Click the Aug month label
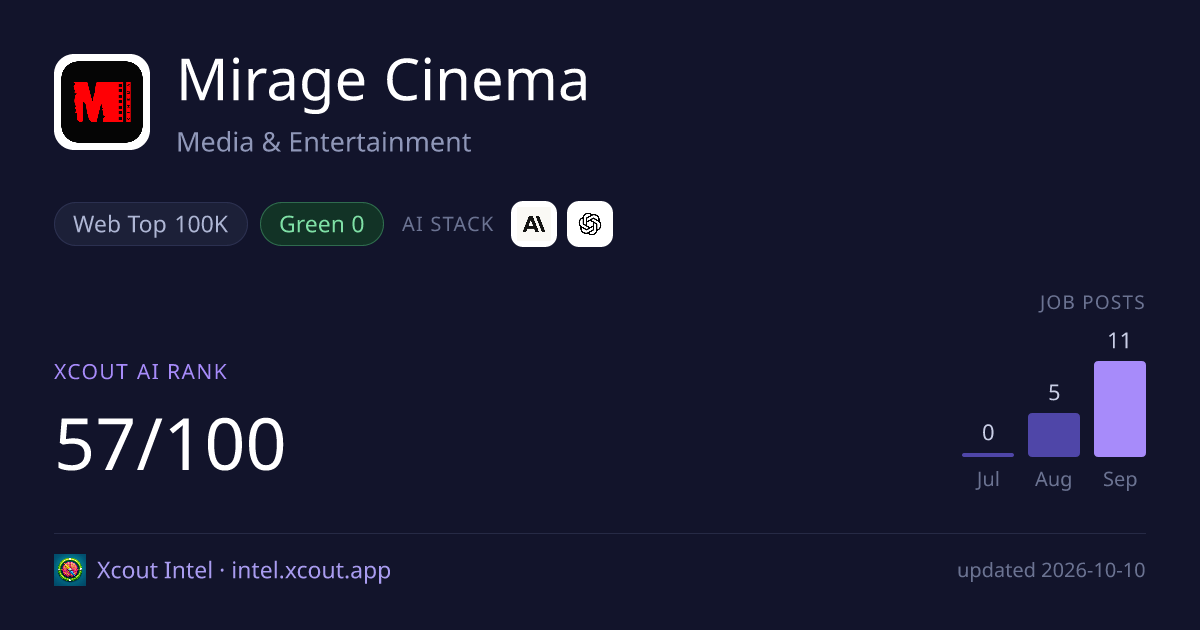This screenshot has width=1200, height=630. point(1054,480)
